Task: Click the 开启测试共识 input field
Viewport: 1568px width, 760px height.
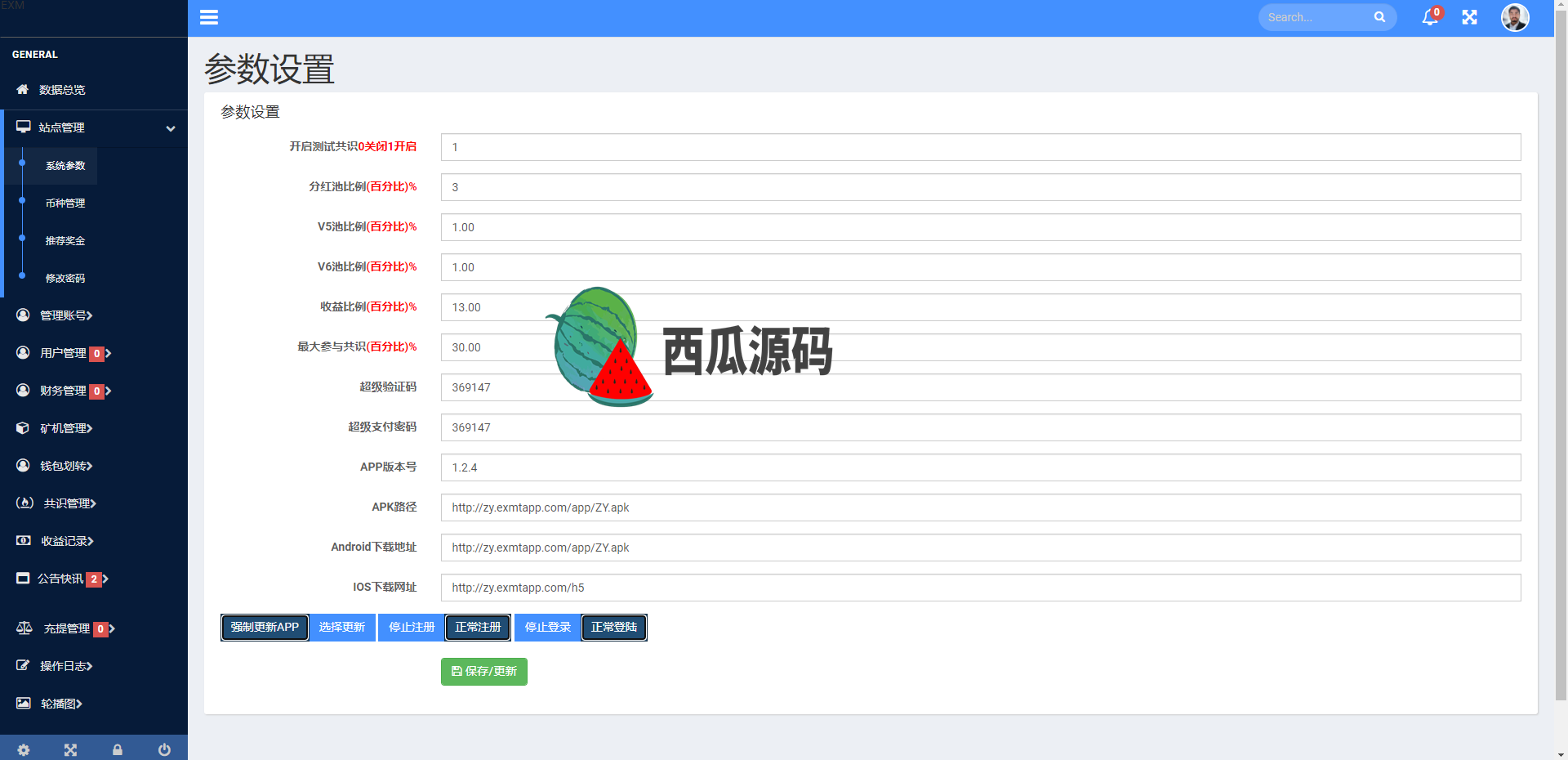Action: [x=981, y=147]
